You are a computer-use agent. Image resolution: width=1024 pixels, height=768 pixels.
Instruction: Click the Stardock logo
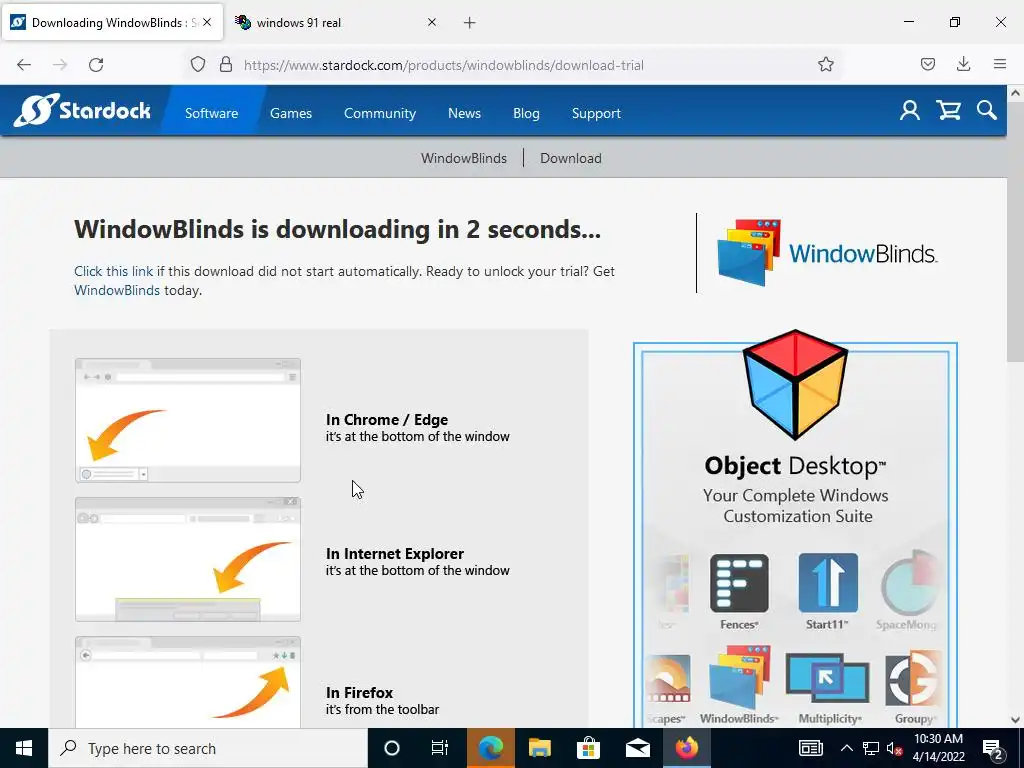pos(82,110)
